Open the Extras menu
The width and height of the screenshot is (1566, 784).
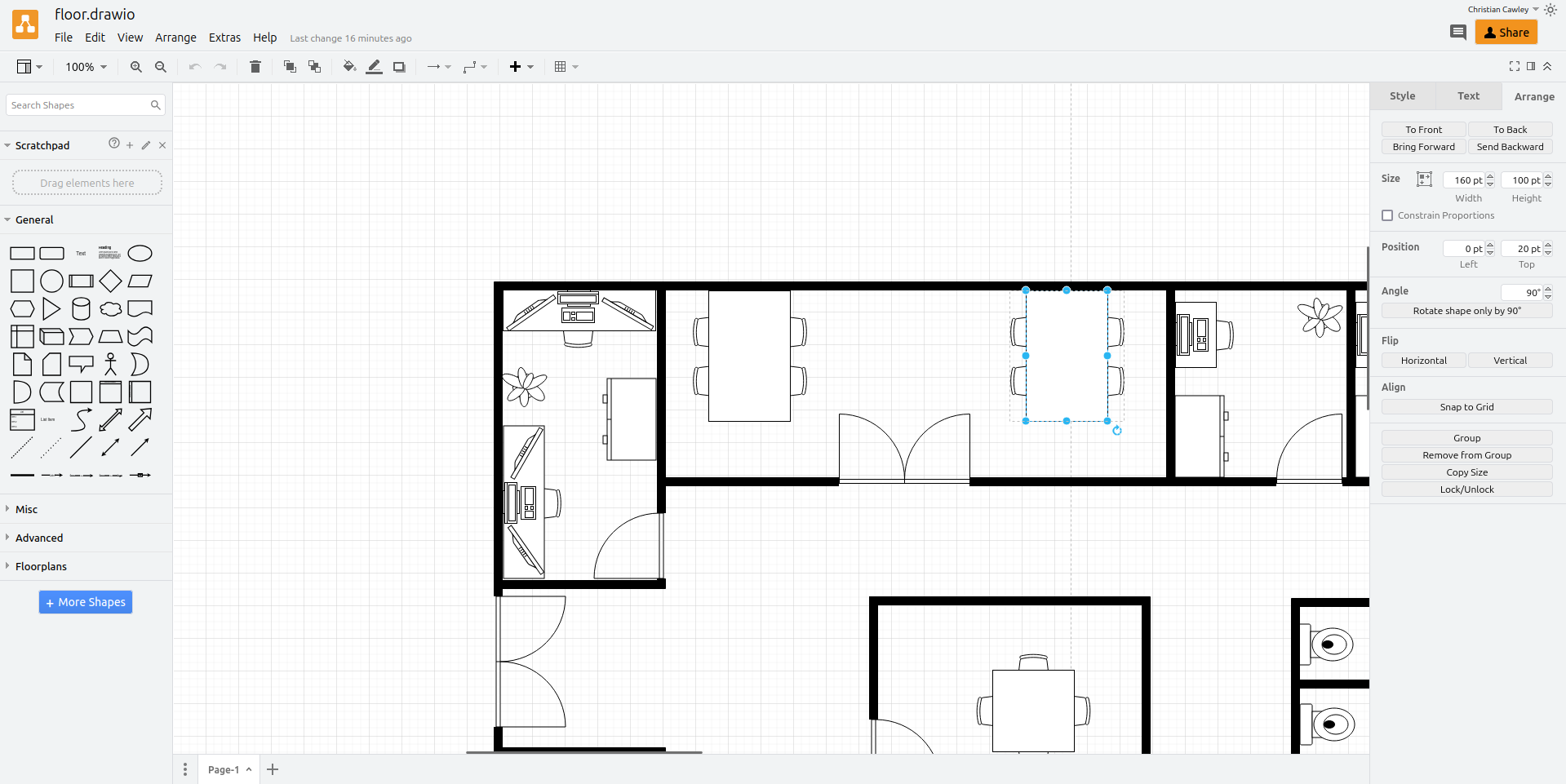(224, 38)
